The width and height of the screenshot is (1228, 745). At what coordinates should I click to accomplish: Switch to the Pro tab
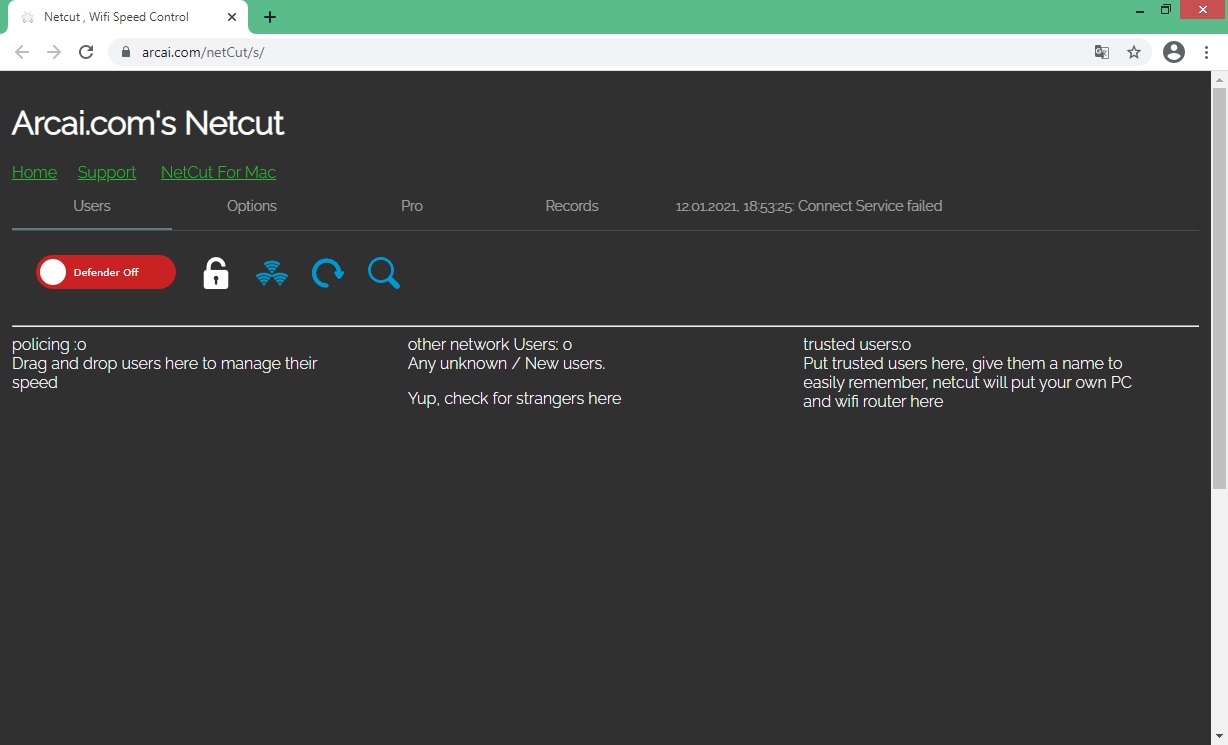point(412,206)
